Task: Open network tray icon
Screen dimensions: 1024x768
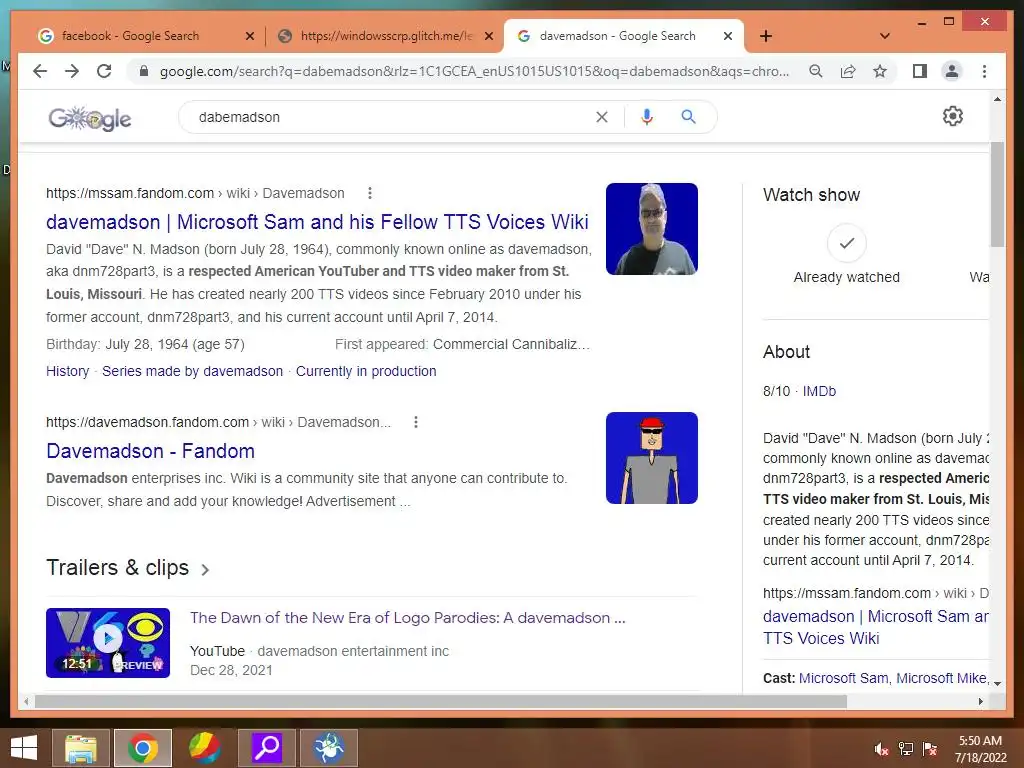Action: [906, 748]
